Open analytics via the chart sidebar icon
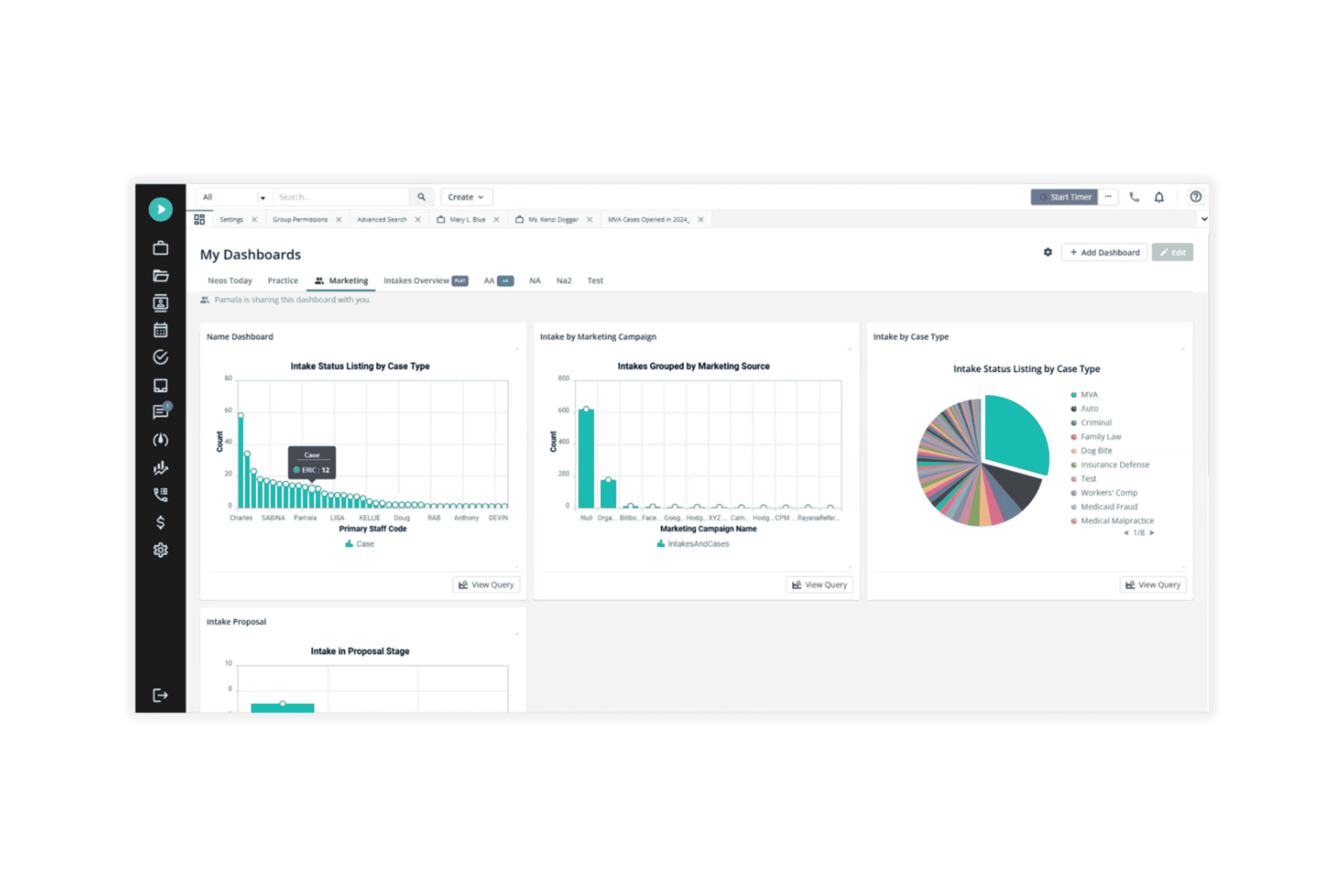 click(161, 468)
